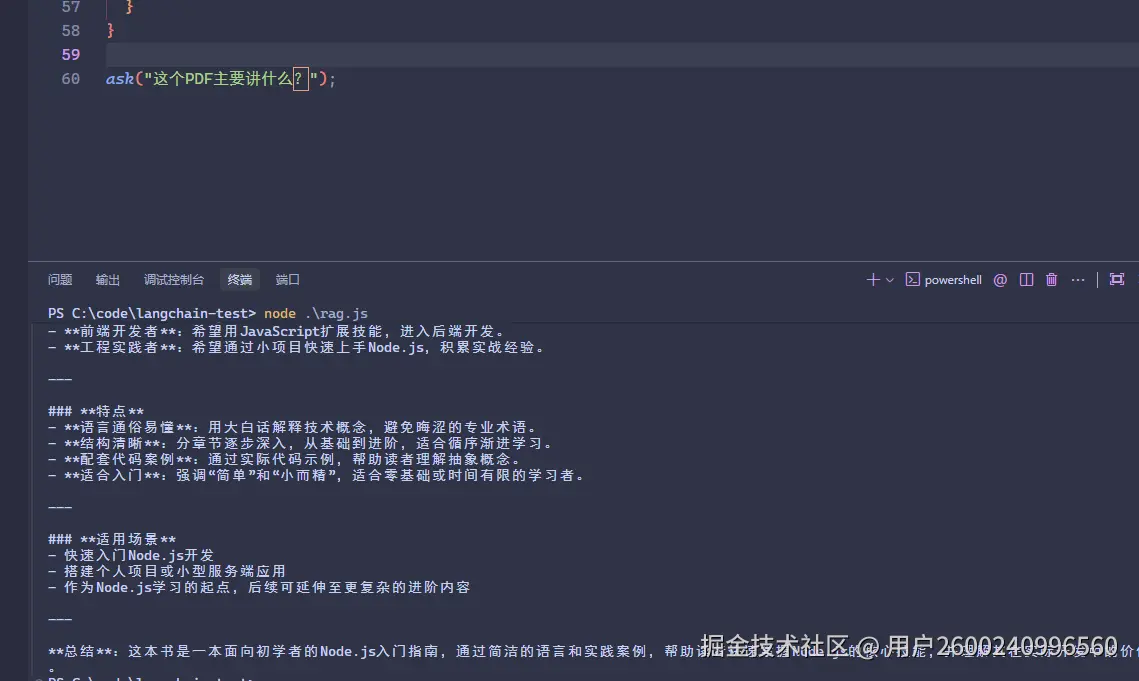Image resolution: width=1139 pixels, height=681 pixels.
Task: Switch to the 输出 tab
Action: [x=108, y=280]
